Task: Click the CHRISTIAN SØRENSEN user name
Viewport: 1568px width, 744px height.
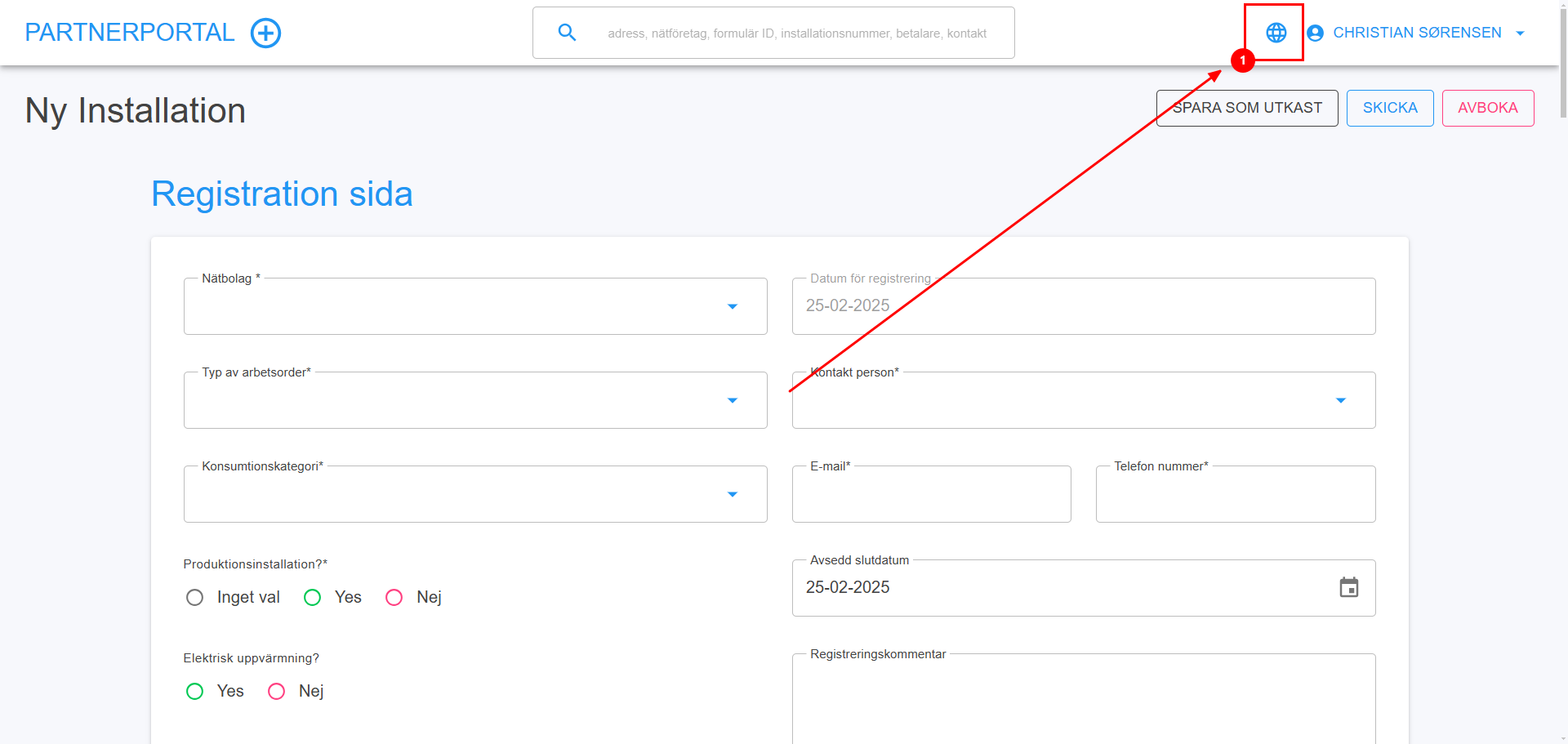Action: click(x=1417, y=33)
